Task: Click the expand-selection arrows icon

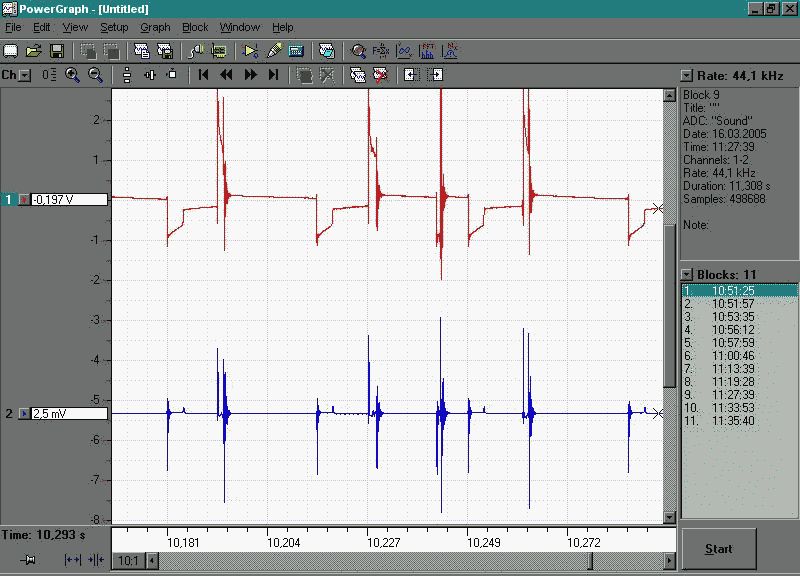Action: tap(72, 560)
